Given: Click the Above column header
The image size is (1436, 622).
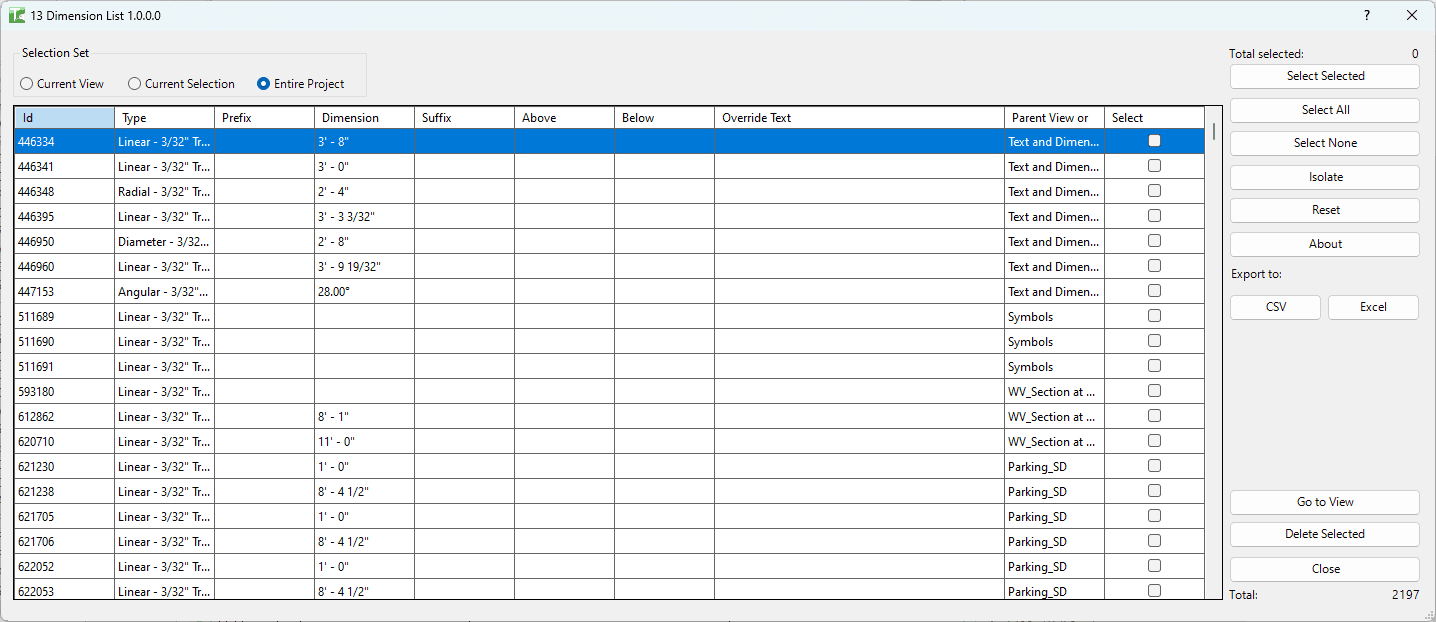Looking at the screenshot, I should (x=565, y=118).
